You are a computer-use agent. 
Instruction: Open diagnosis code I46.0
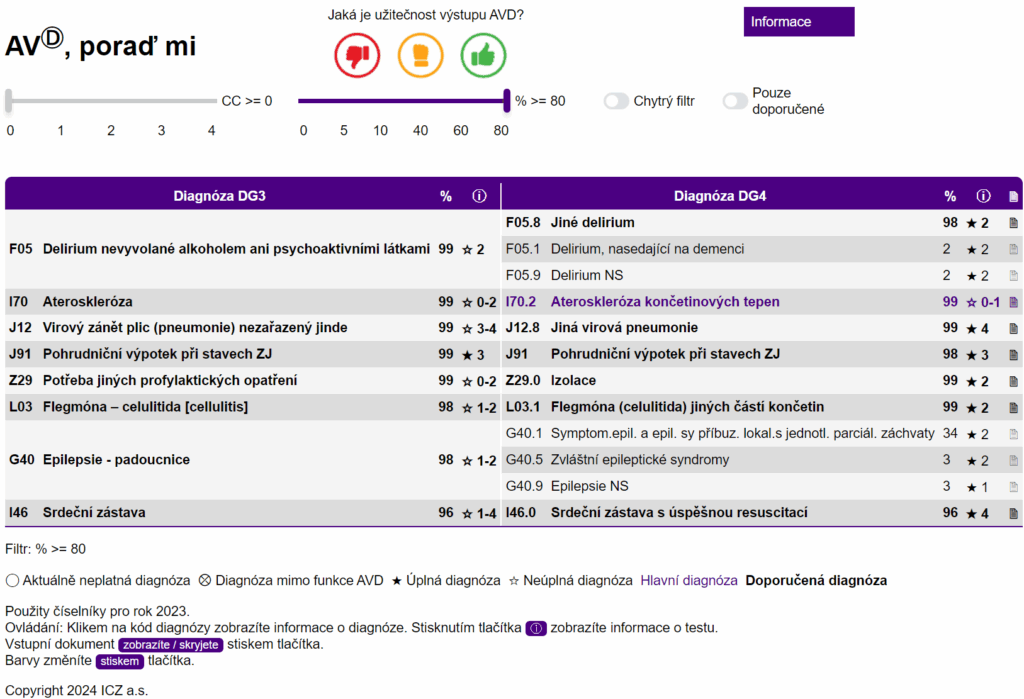[520, 513]
